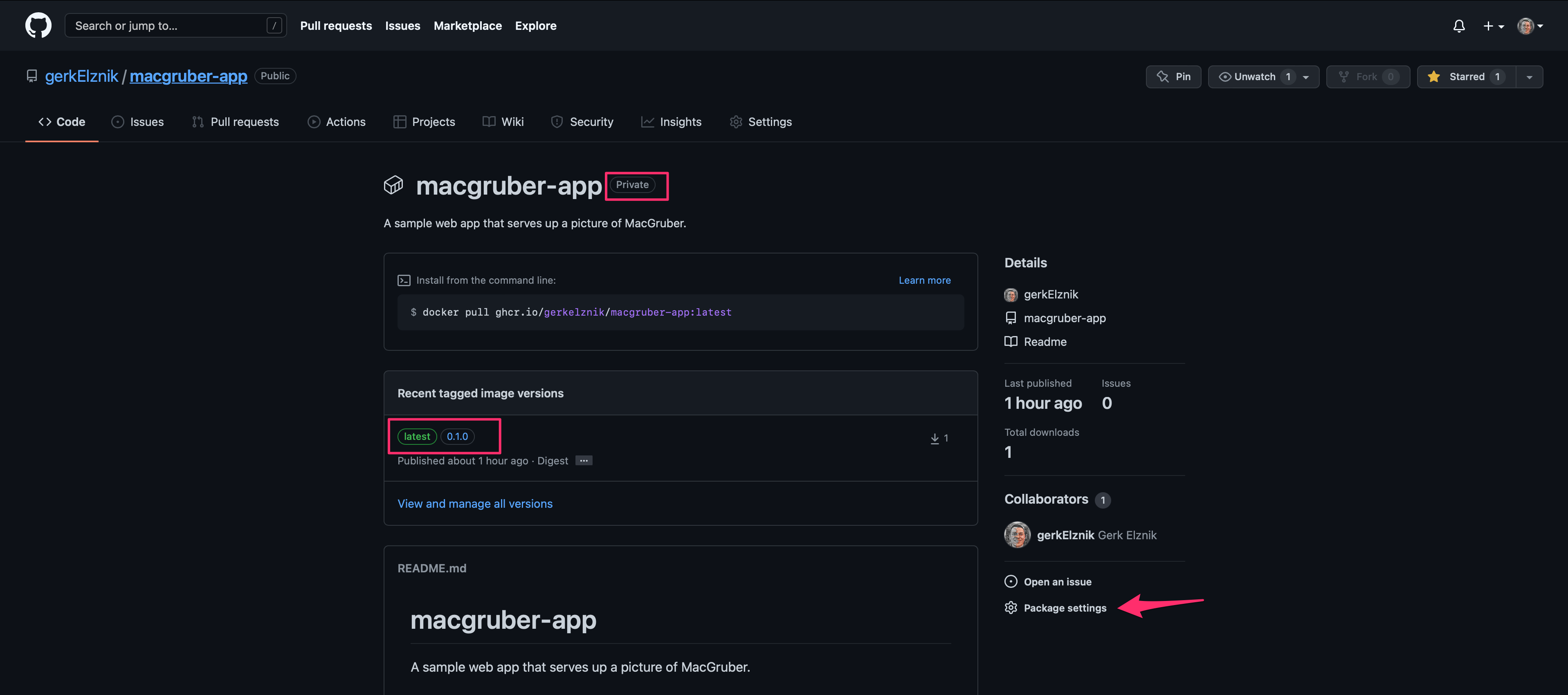The image size is (1568, 695).
Task: Click the Public visibility badge
Action: 275,76
